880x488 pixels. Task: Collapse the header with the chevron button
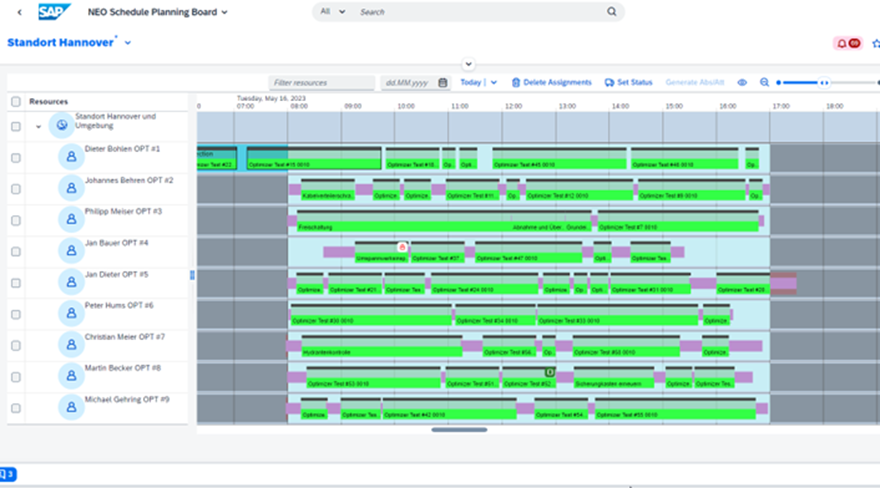pyautogui.click(x=468, y=64)
